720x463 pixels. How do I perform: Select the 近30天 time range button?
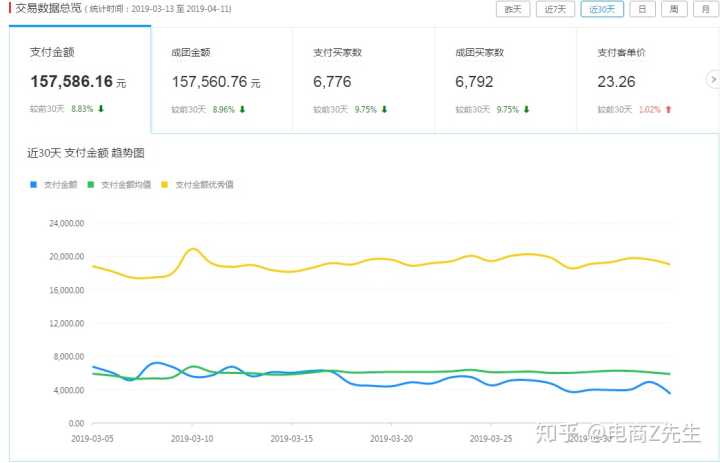click(x=602, y=9)
